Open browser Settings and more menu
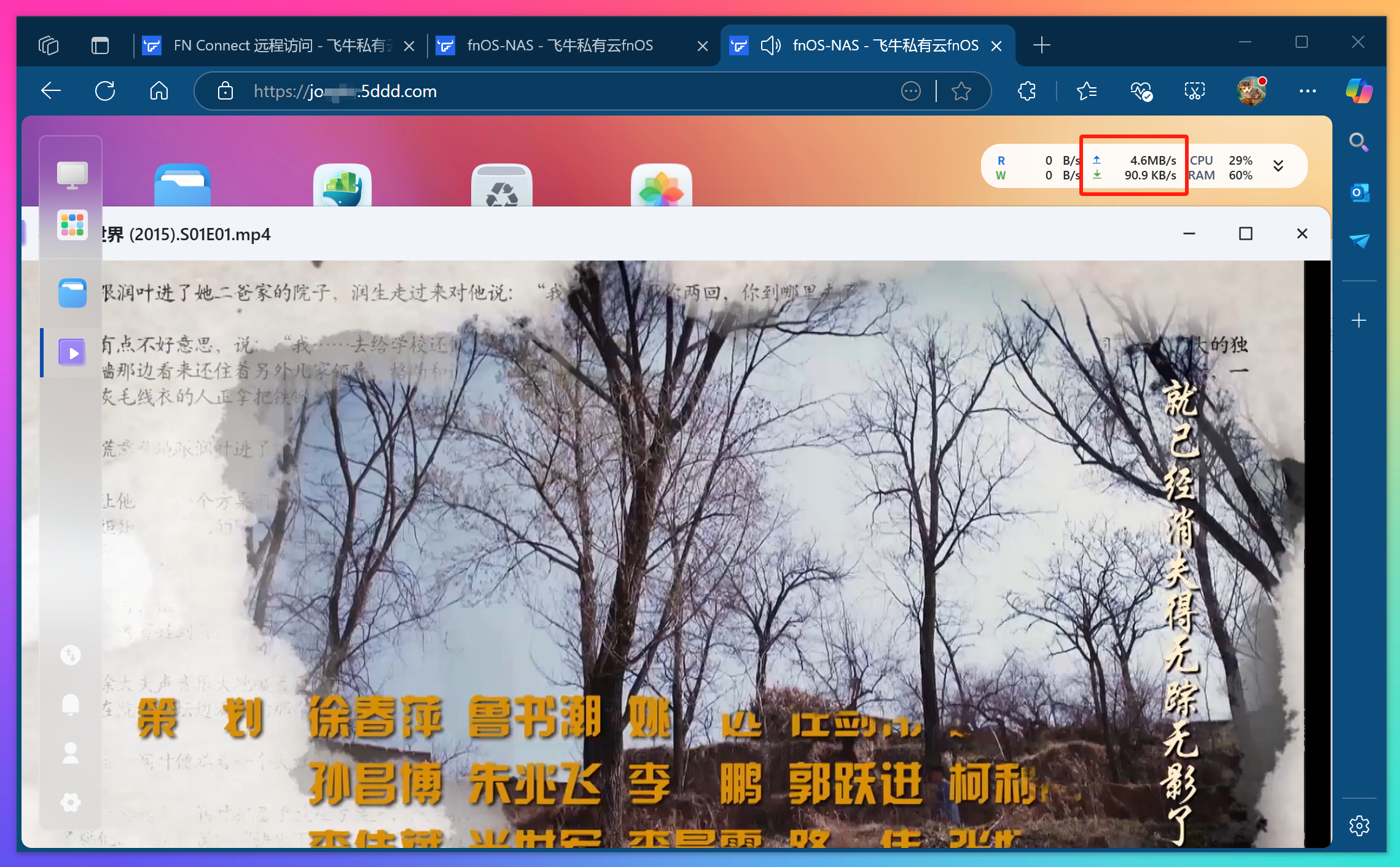The height and width of the screenshot is (867, 1400). [x=1307, y=92]
